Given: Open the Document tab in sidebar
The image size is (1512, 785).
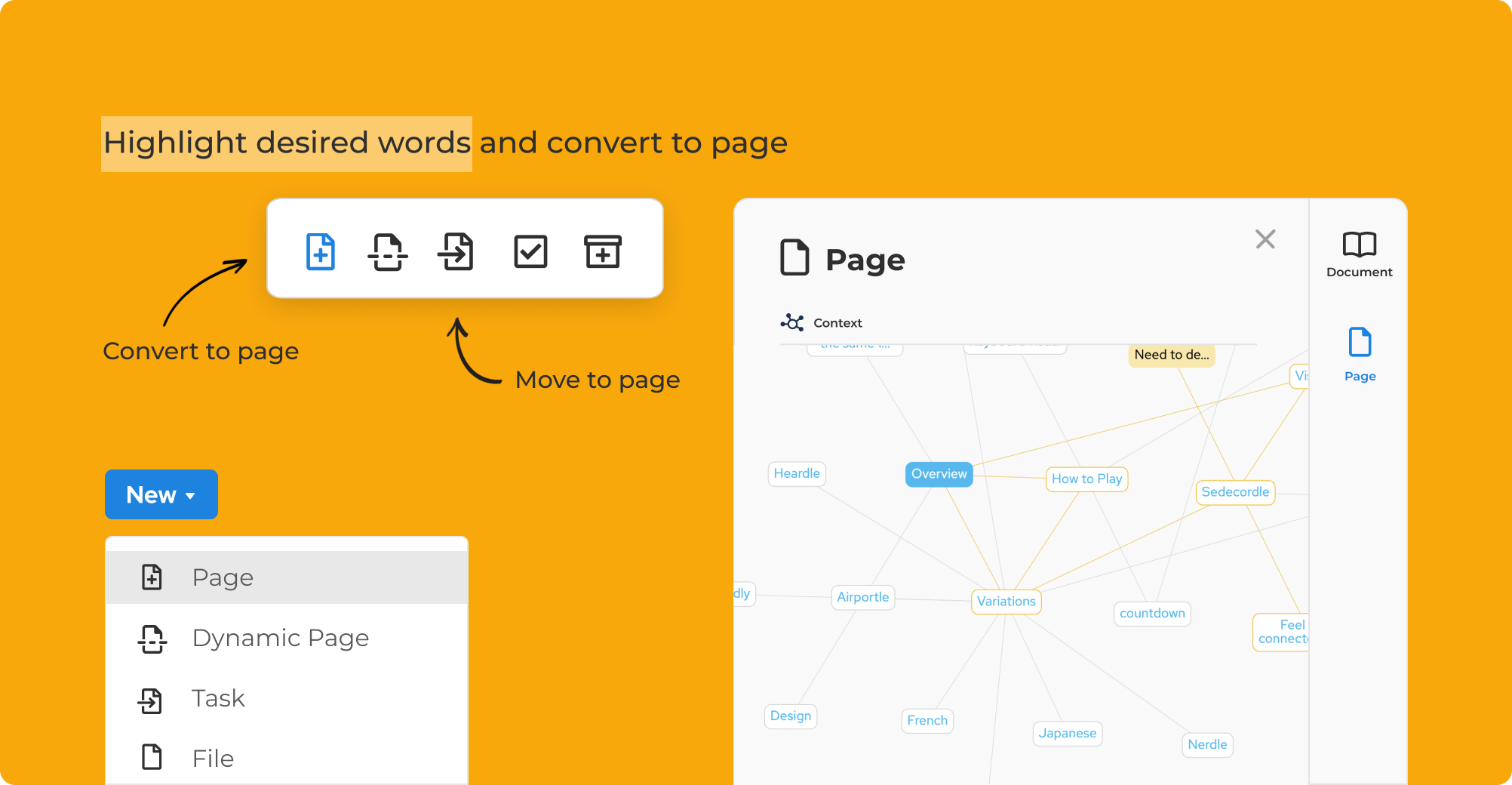Looking at the screenshot, I should click(1359, 255).
